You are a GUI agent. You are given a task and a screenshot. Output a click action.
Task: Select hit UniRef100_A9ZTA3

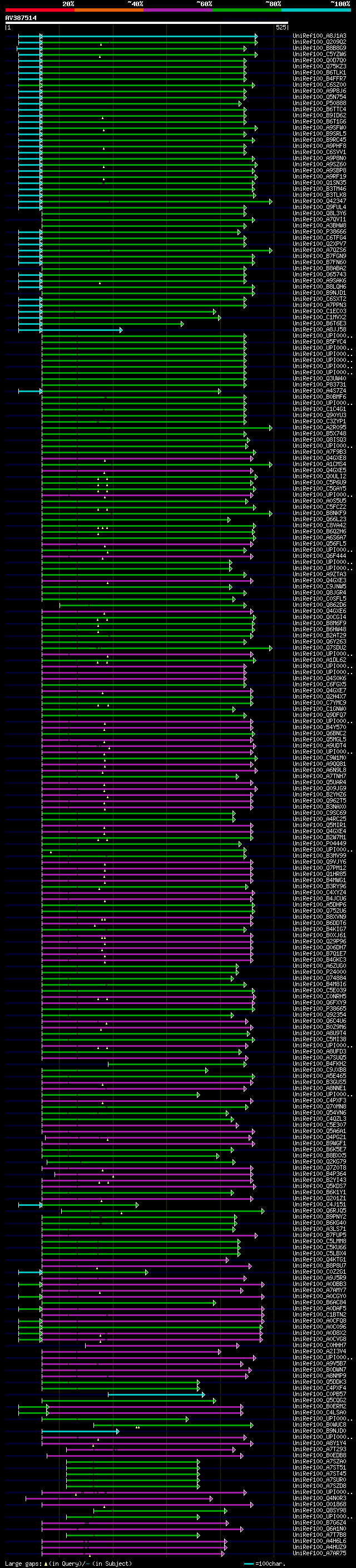coord(319,574)
